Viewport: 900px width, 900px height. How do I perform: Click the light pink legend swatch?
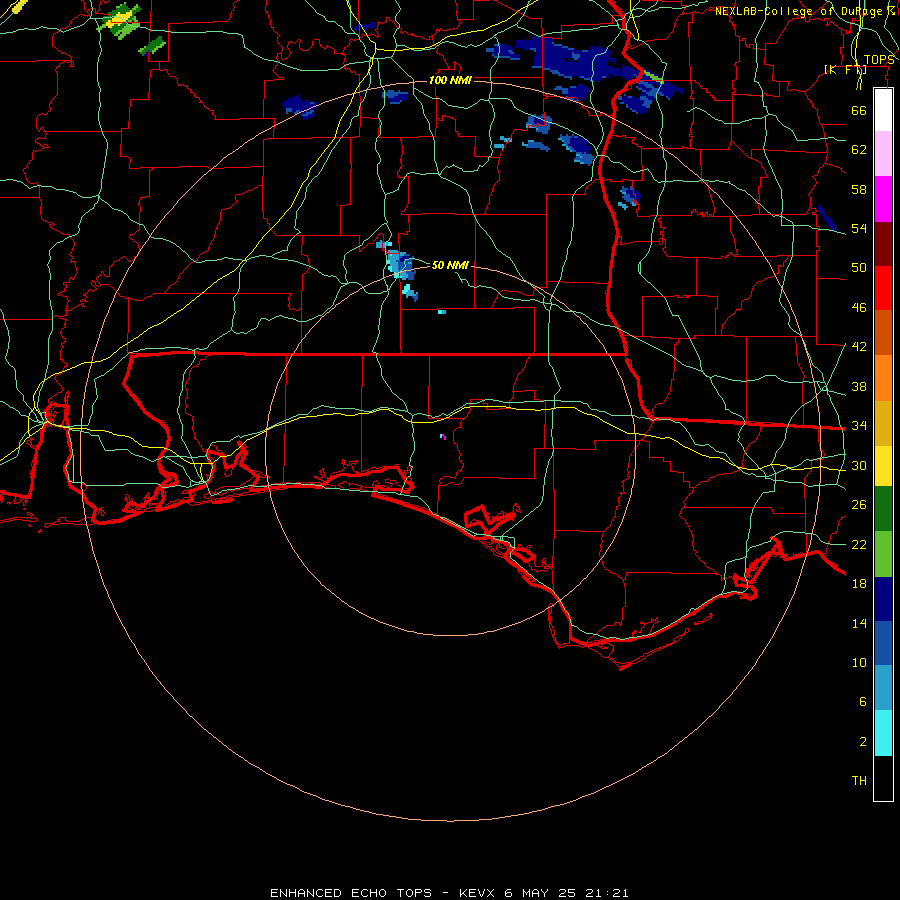point(883,153)
